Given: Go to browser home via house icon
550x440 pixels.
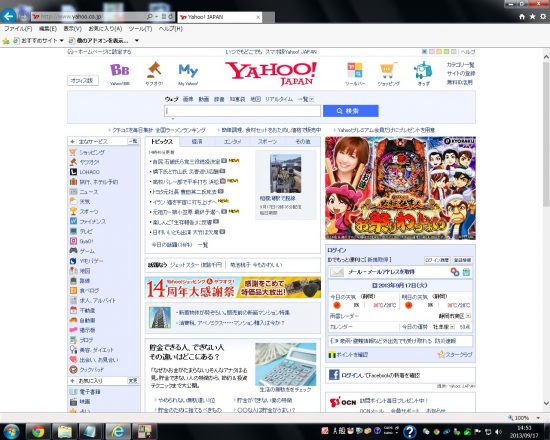Looking at the screenshot, I should tap(522, 16).
